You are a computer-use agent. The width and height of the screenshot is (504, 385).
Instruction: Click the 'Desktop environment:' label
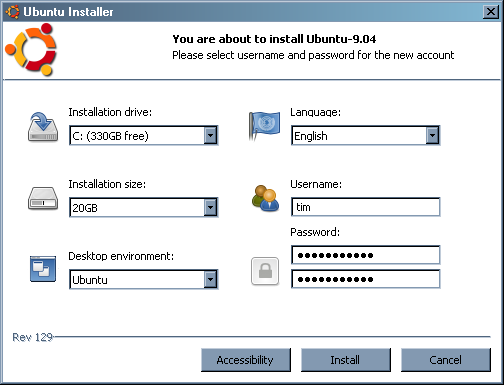[121, 256]
